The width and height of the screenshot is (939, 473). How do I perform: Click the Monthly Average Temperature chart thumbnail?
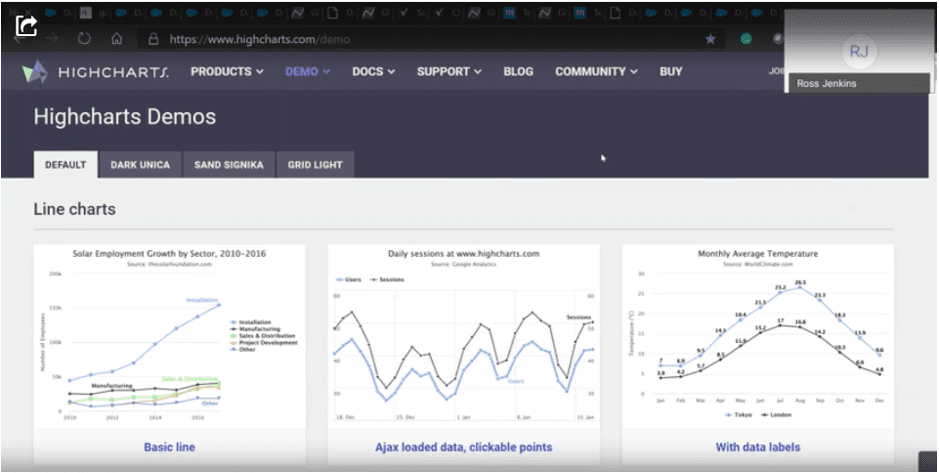758,336
